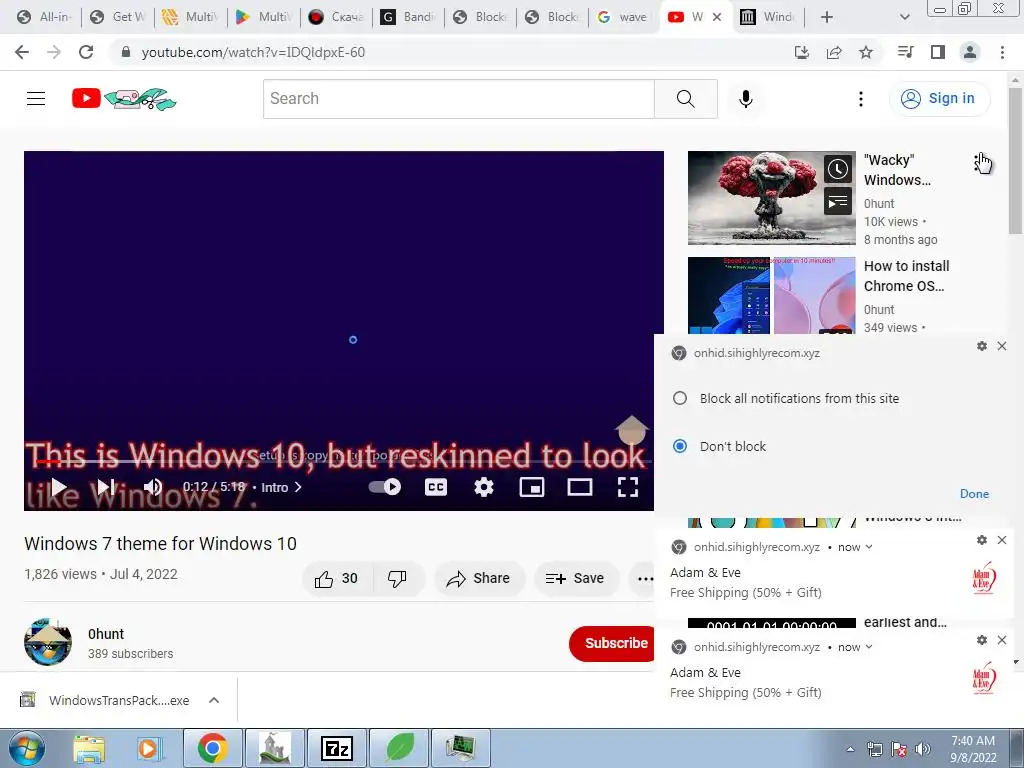The width and height of the screenshot is (1024, 768).
Task: Close the notification settings panel
Action: [1002, 346]
